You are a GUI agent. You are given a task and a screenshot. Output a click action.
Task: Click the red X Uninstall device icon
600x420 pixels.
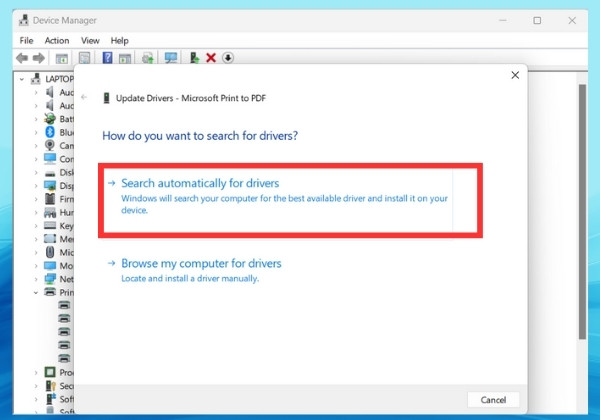tap(211, 58)
